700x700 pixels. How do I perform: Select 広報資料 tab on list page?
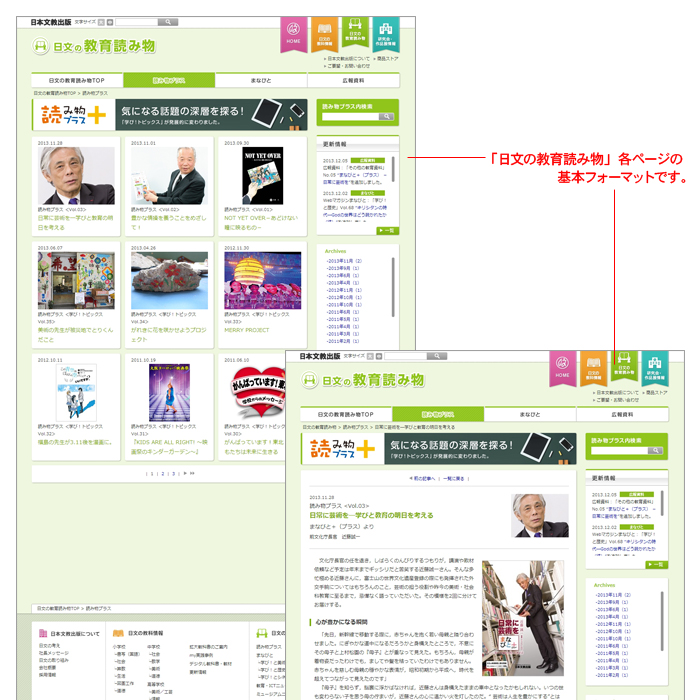point(354,80)
